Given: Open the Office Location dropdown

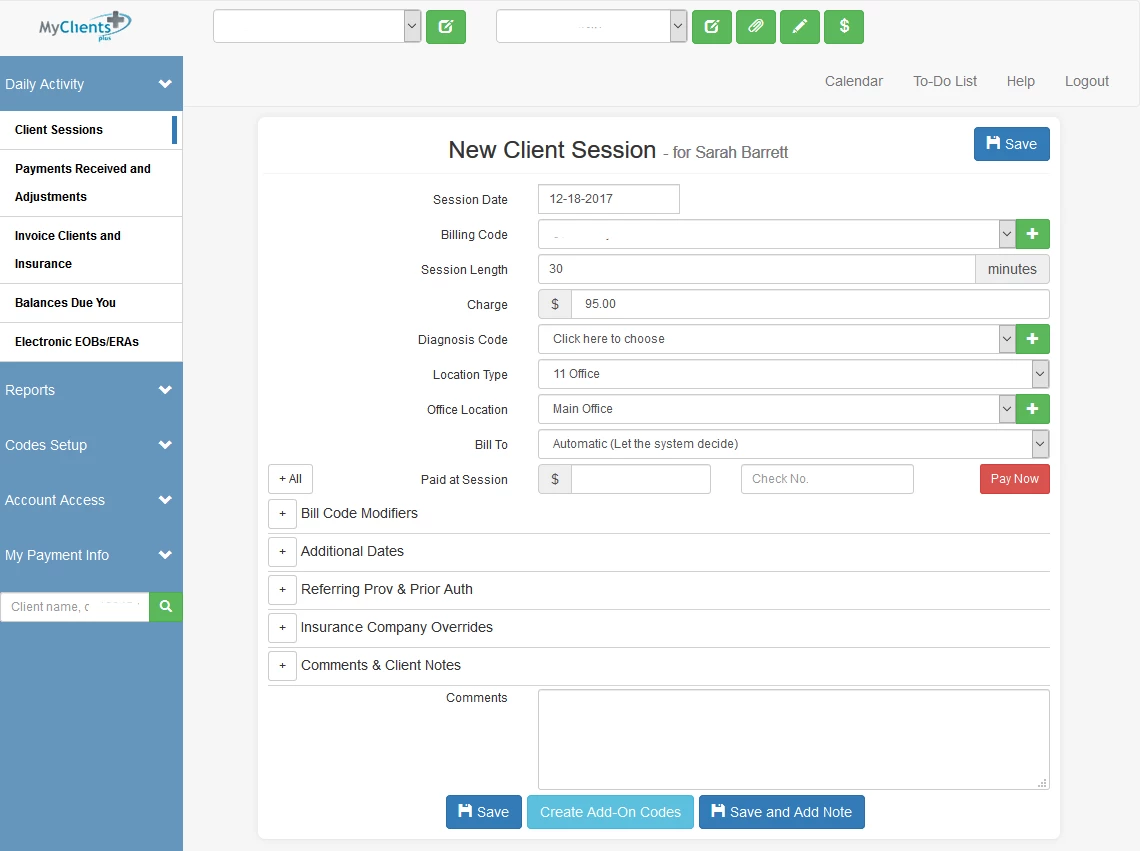Looking at the screenshot, I should (x=776, y=409).
